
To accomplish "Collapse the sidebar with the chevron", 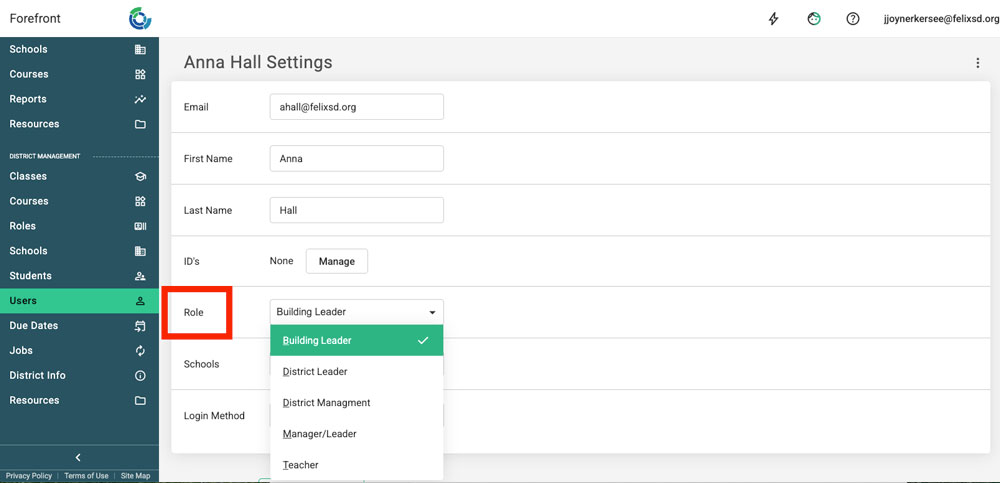I will click(x=78, y=457).
